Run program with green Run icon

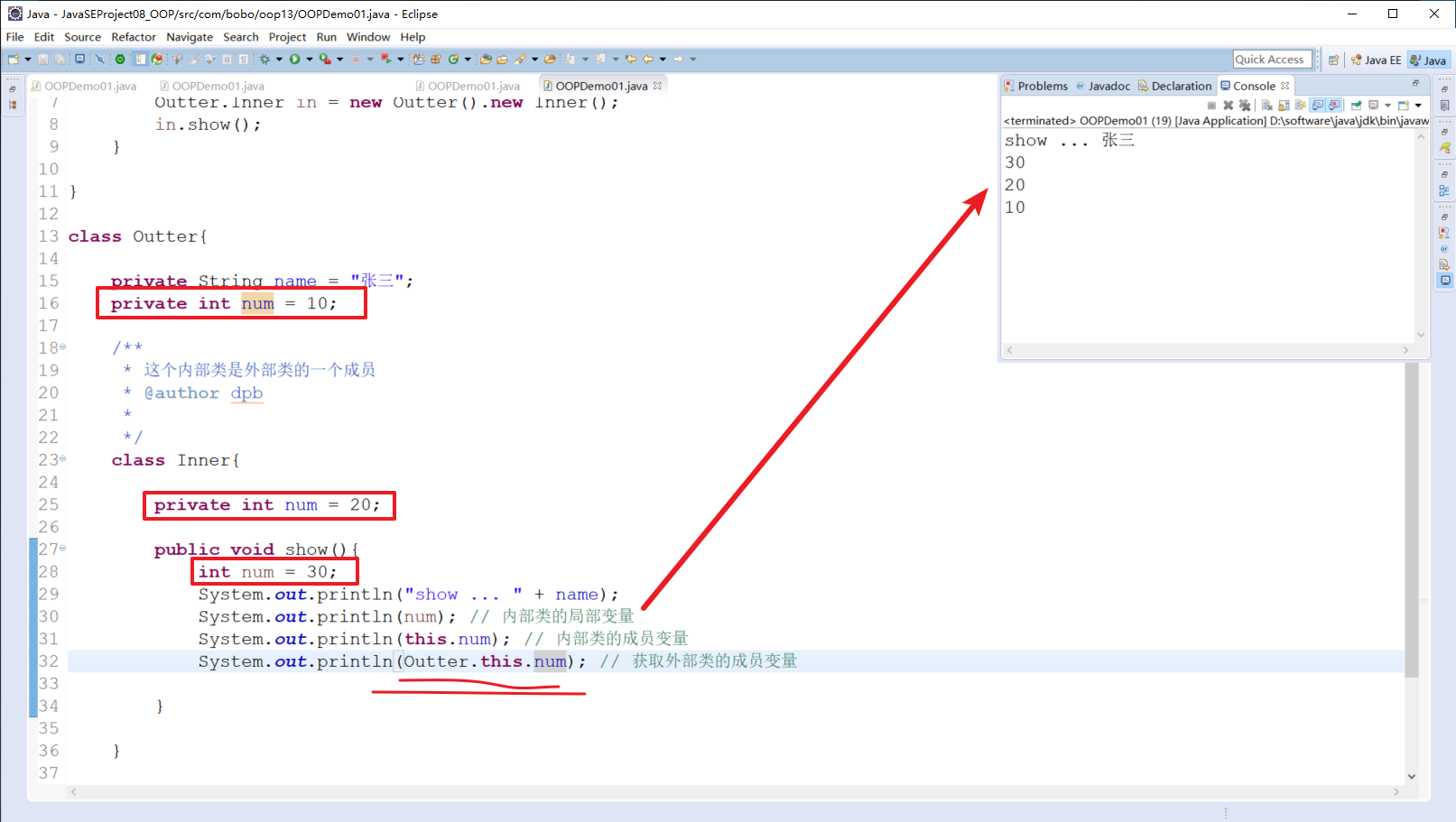coord(294,59)
